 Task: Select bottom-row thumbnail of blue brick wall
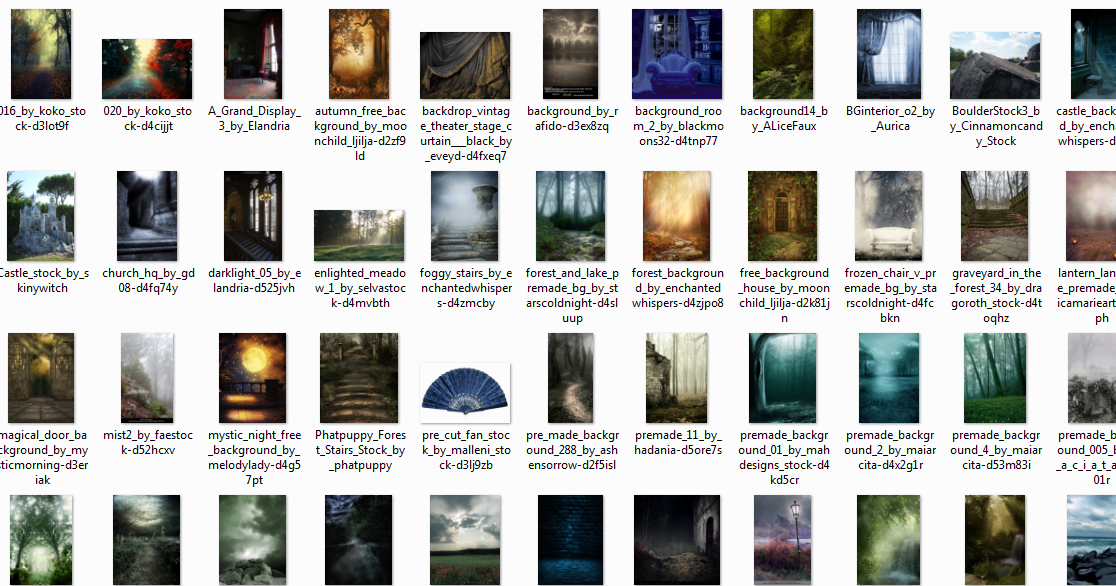[570, 540]
